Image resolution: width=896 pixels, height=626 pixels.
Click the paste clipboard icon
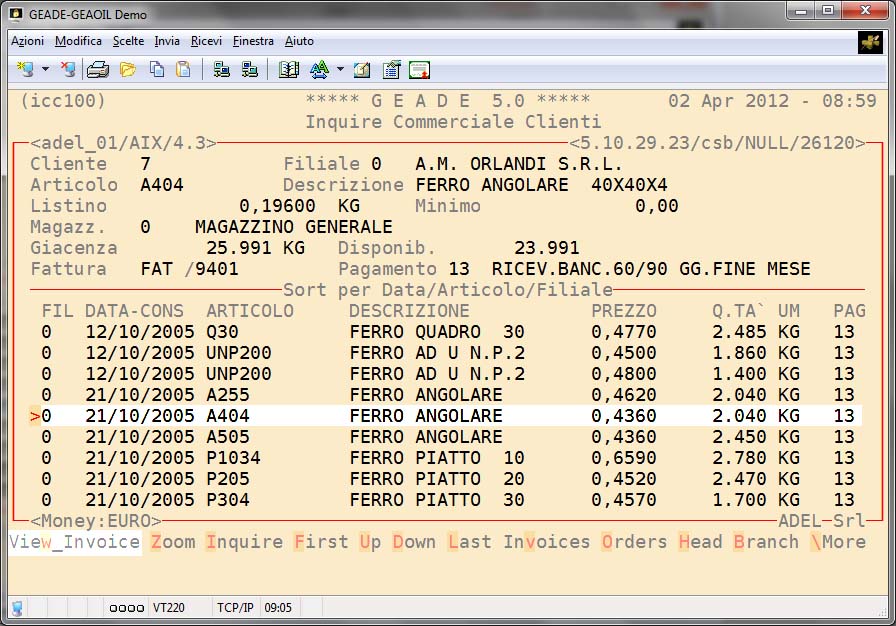(x=183, y=70)
